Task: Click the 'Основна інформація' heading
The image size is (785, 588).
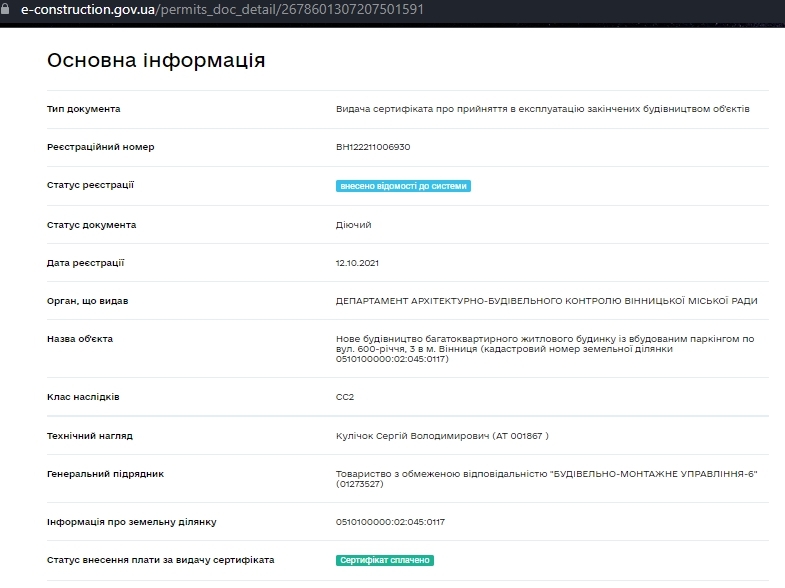Action: click(x=156, y=60)
